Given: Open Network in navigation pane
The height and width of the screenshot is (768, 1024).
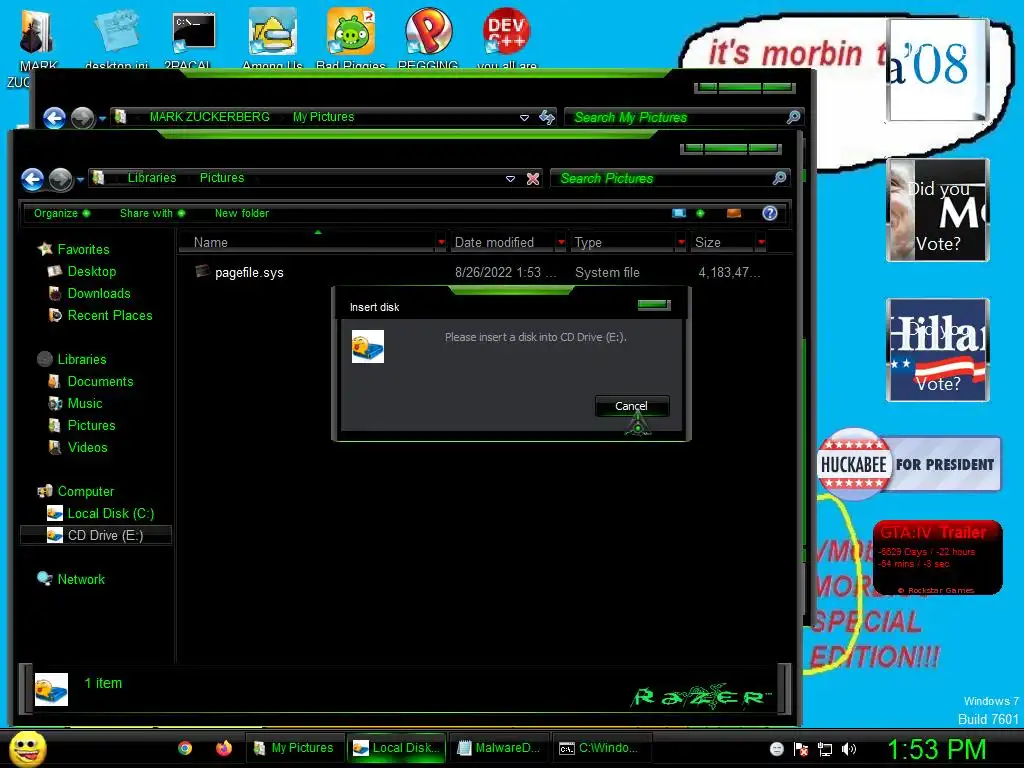Looking at the screenshot, I should tap(81, 579).
